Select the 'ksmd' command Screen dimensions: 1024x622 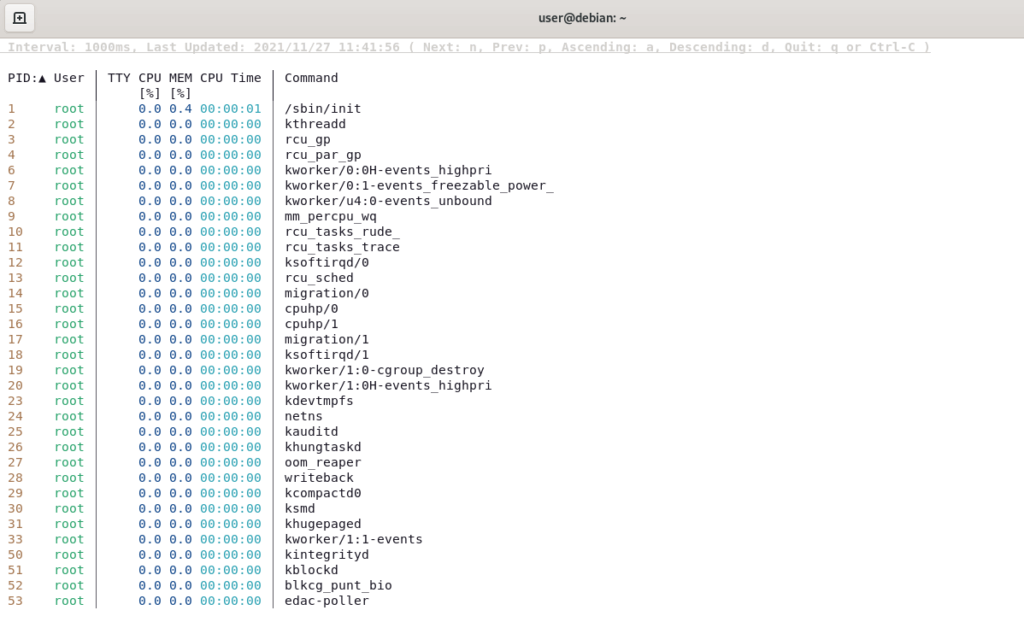point(300,508)
